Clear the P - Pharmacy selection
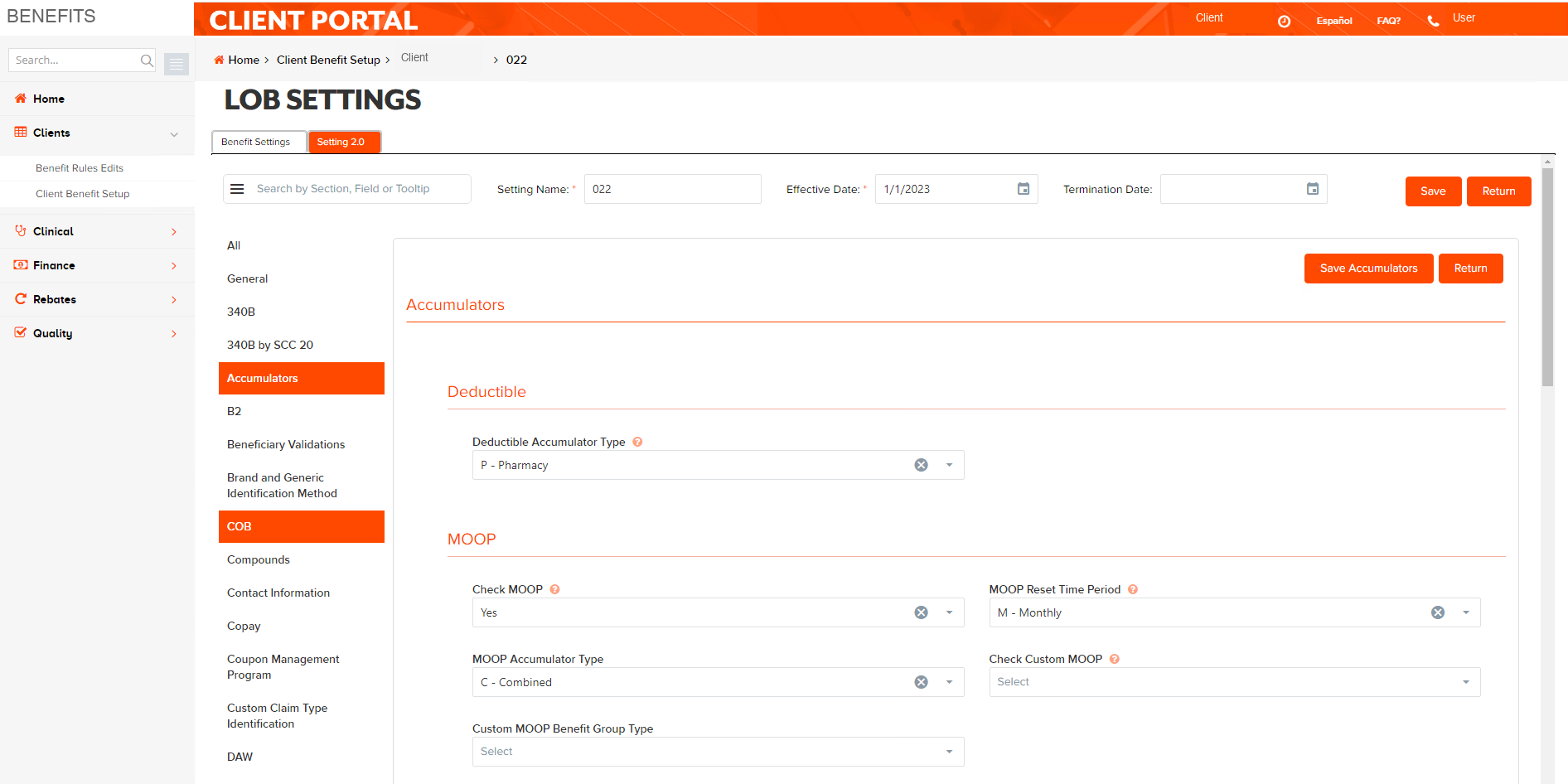 pos(921,465)
